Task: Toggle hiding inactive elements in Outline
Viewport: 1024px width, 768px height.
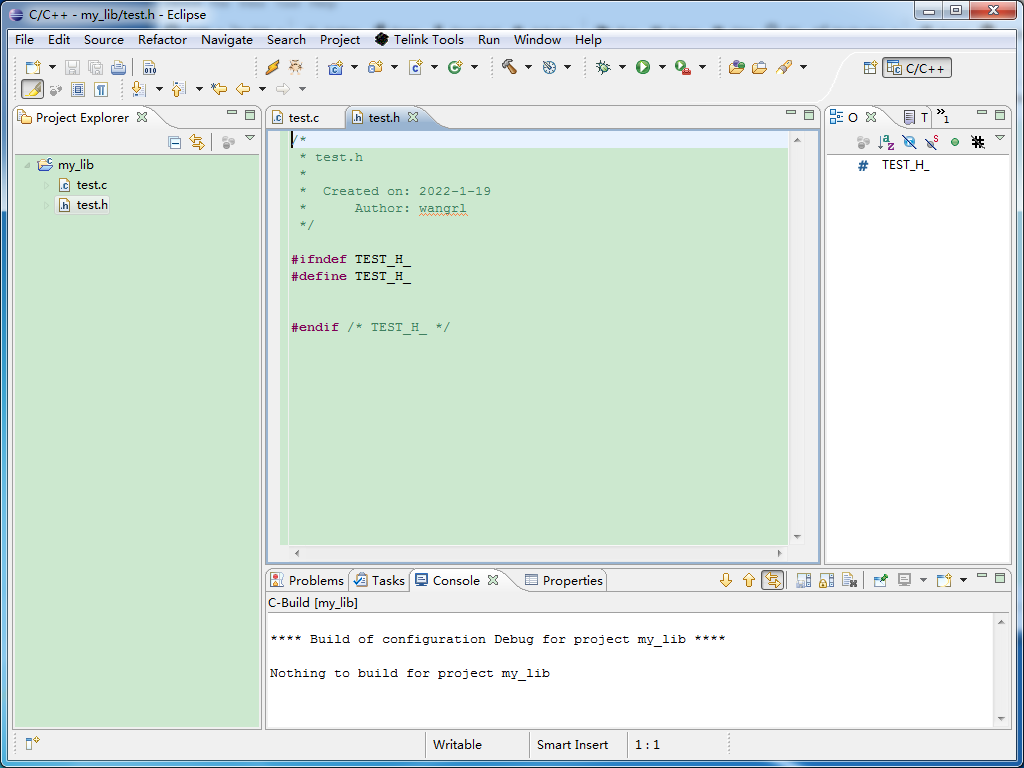Action: pos(977,141)
